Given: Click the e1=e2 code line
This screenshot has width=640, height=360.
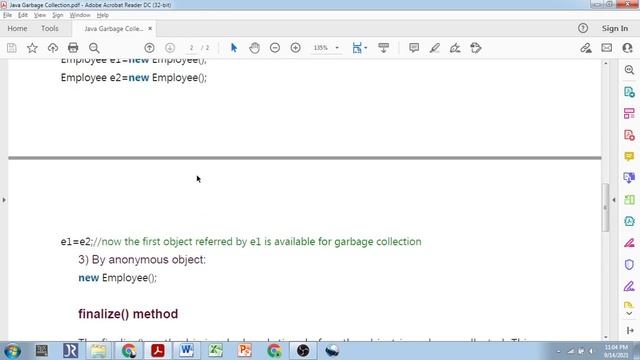Looking at the screenshot, I should click(241, 242).
